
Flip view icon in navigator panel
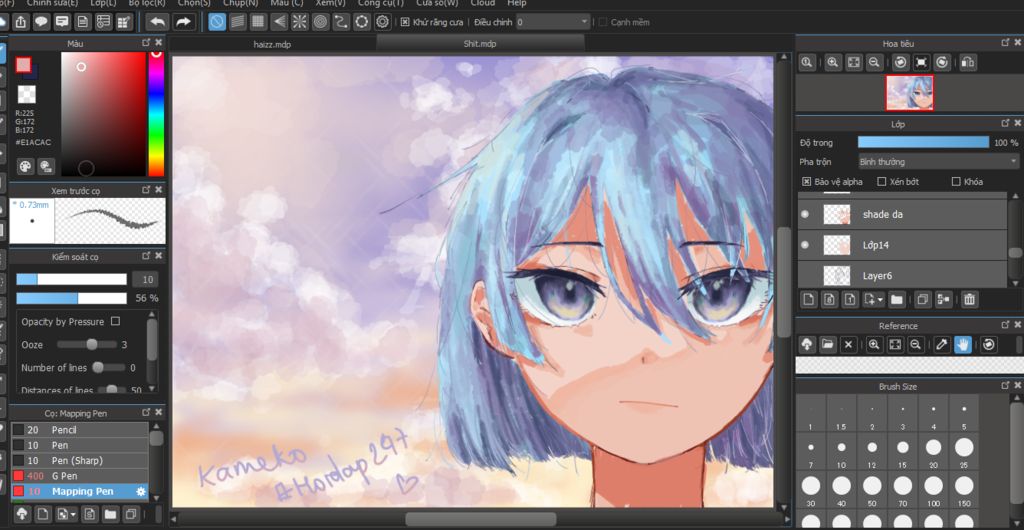968,62
